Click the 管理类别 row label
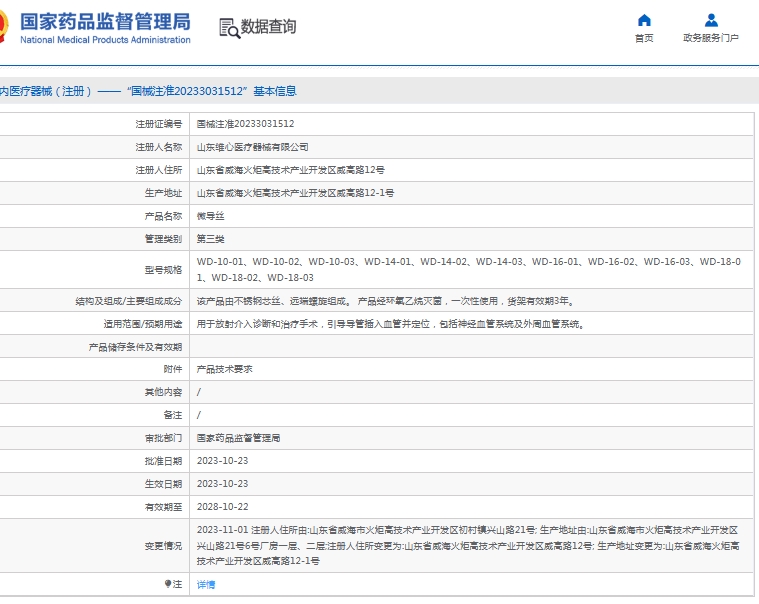759x604 pixels. [x=164, y=239]
